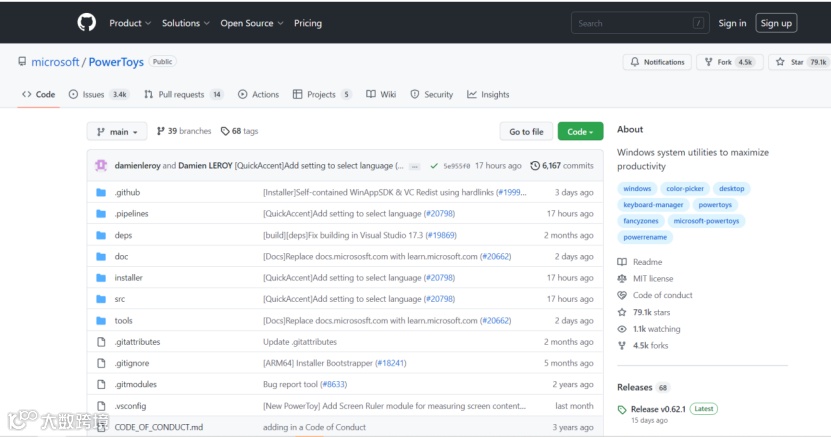Click the powerrename topic tag
Viewport: 831px width, 437px height.
point(645,237)
